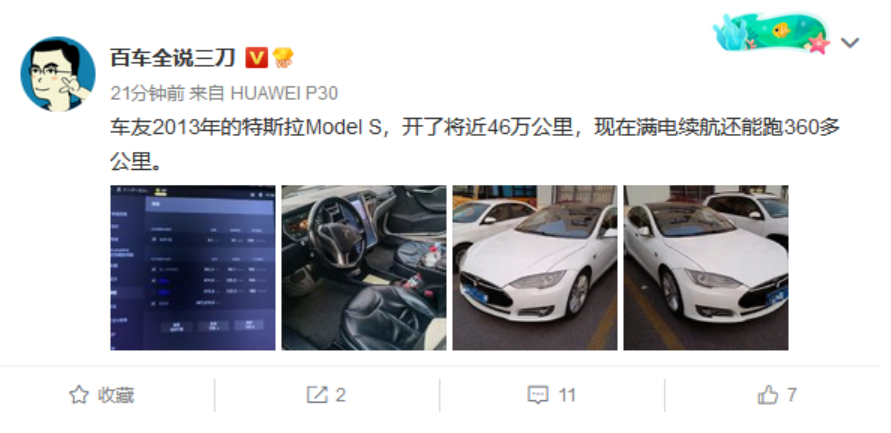
Task: Open the Model S interior photo
Action: (x=364, y=268)
